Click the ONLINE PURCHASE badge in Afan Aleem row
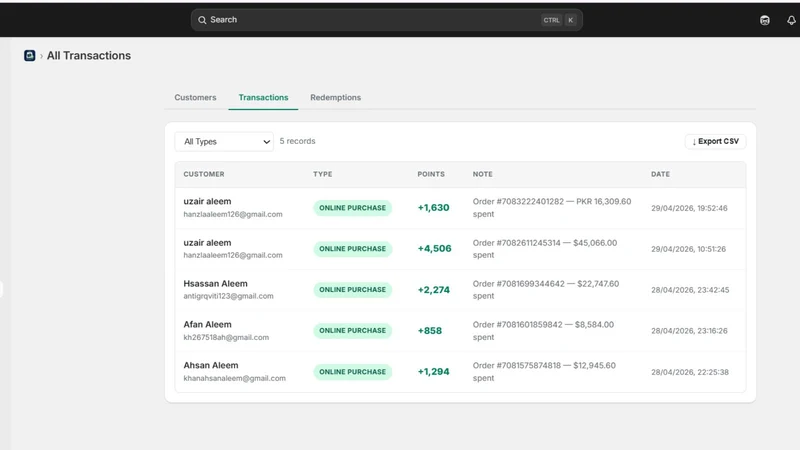Image resolution: width=800 pixels, height=450 pixels. point(353,331)
